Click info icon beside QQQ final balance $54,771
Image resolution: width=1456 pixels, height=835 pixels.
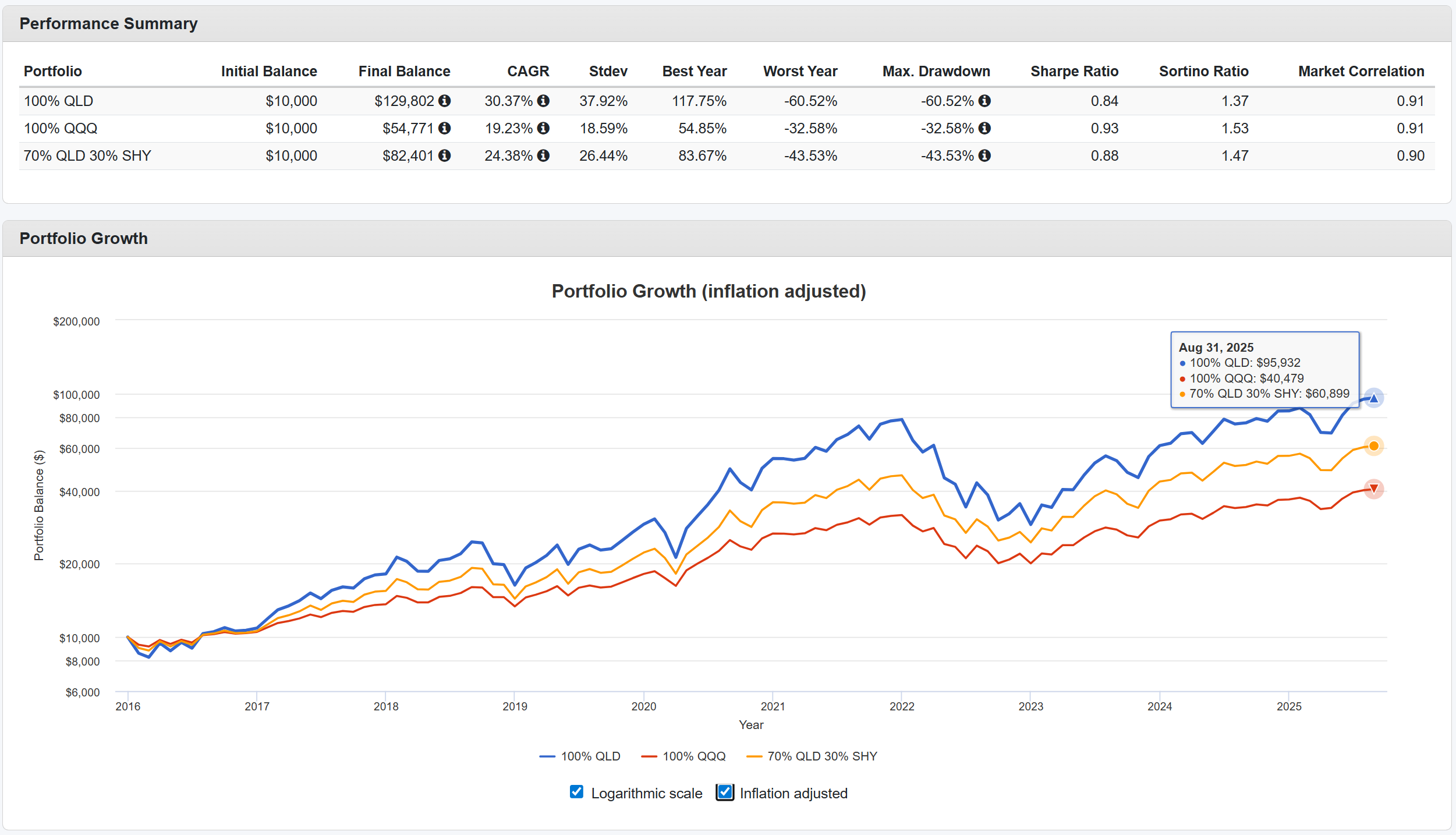click(x=444, y=128)
